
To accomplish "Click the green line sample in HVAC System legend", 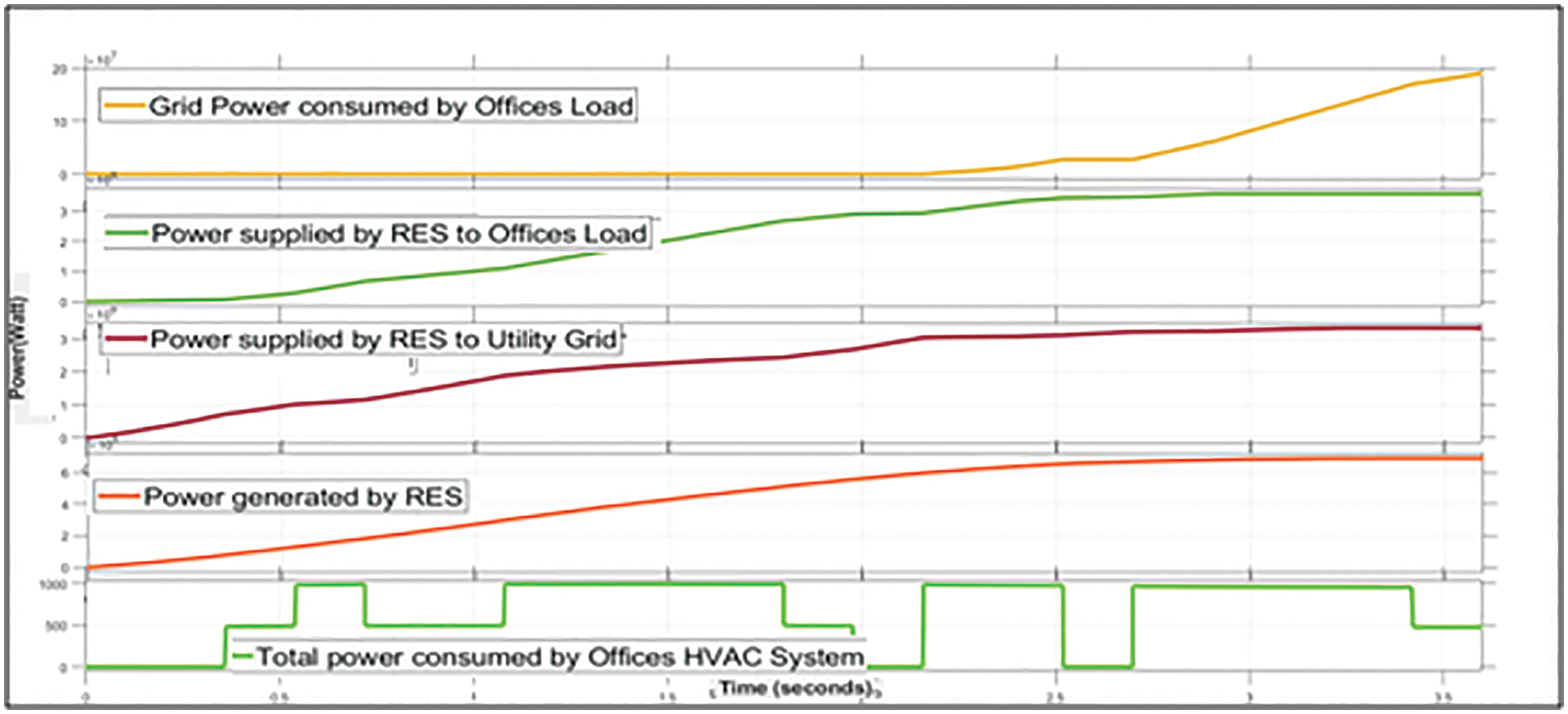I will [243, 657].
